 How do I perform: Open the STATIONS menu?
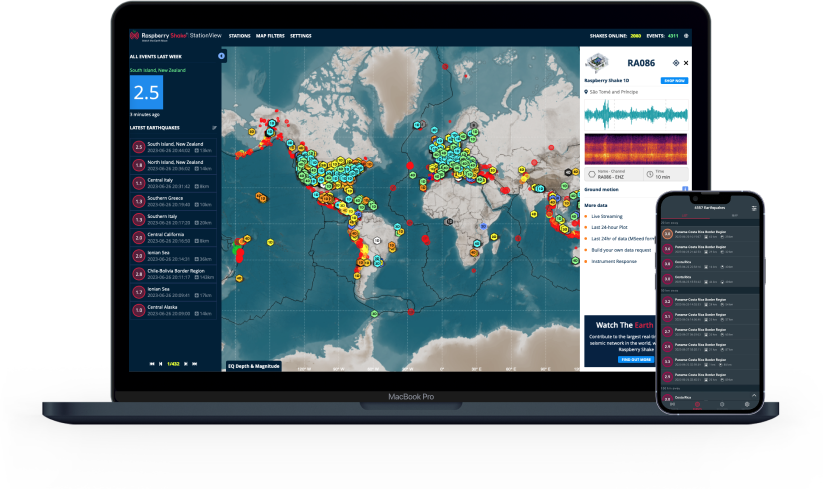[239, 36]
